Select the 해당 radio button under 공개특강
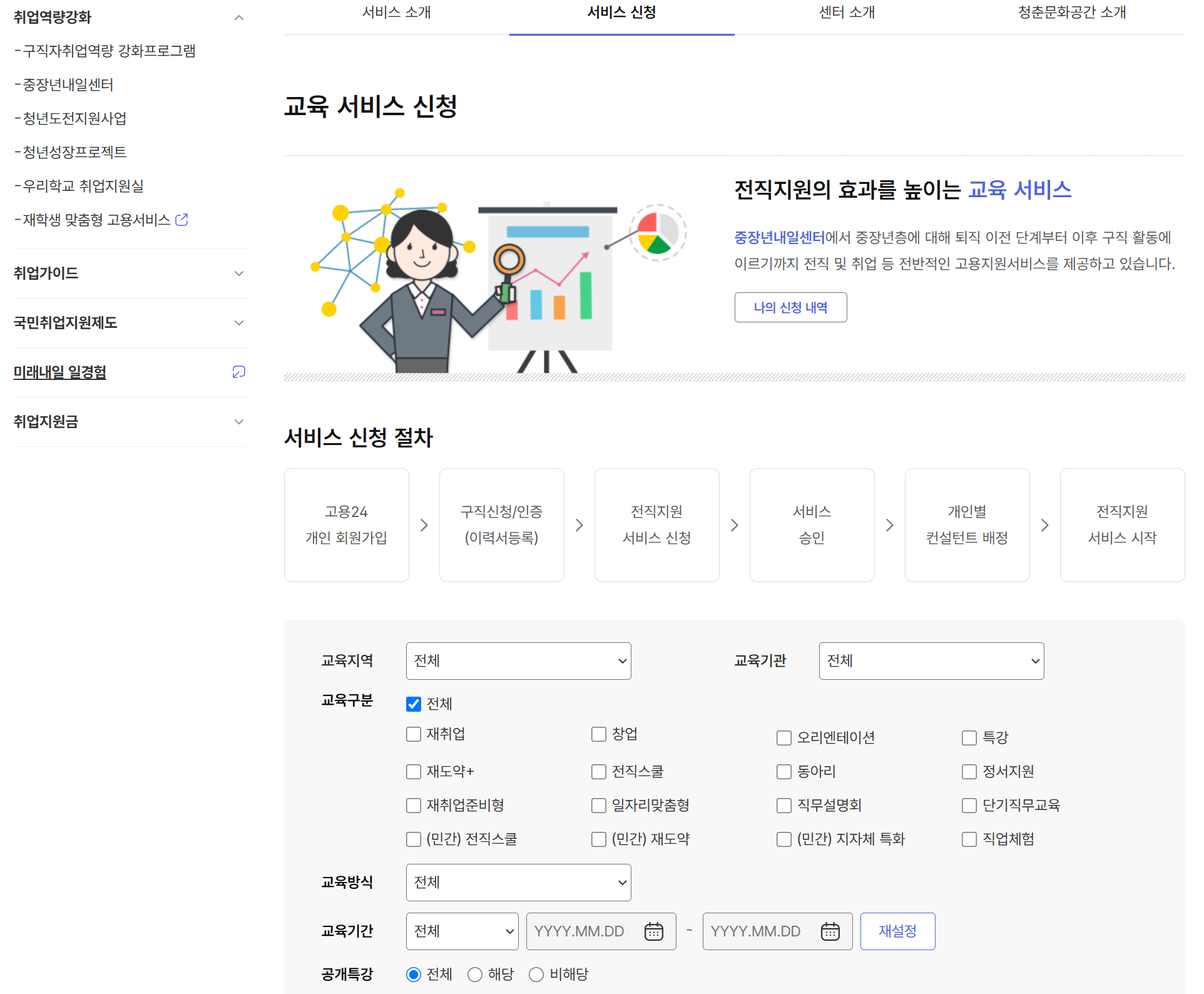Viewport: 1204px width, 994px height. (x=475, y=974)
